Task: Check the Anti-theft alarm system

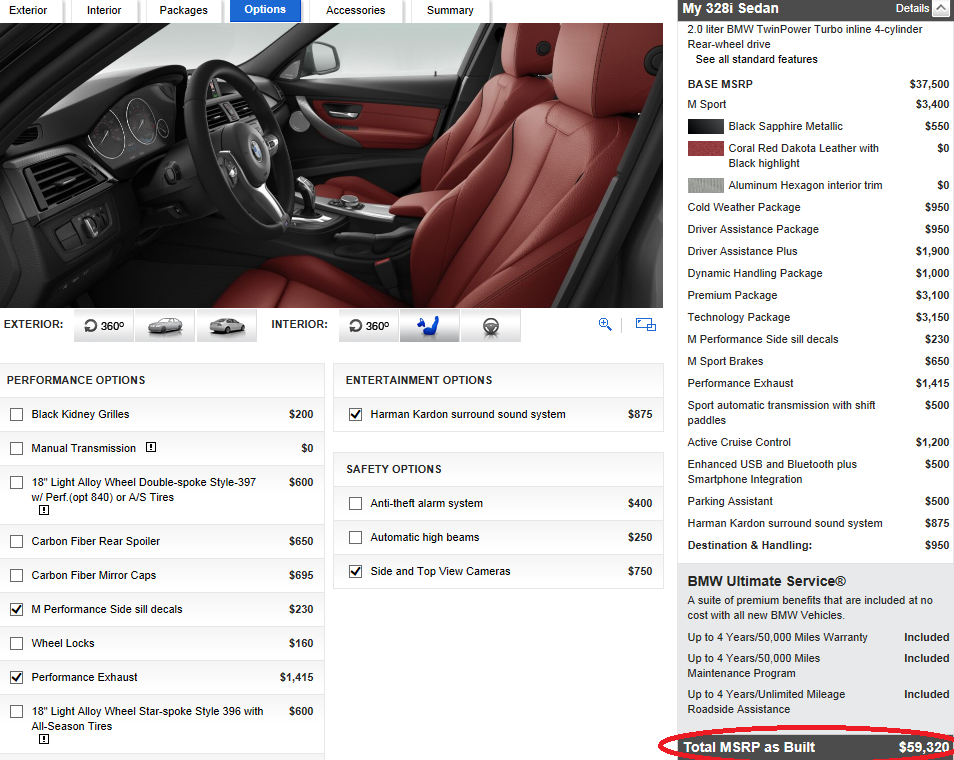Action: click(x=355, y=503)
